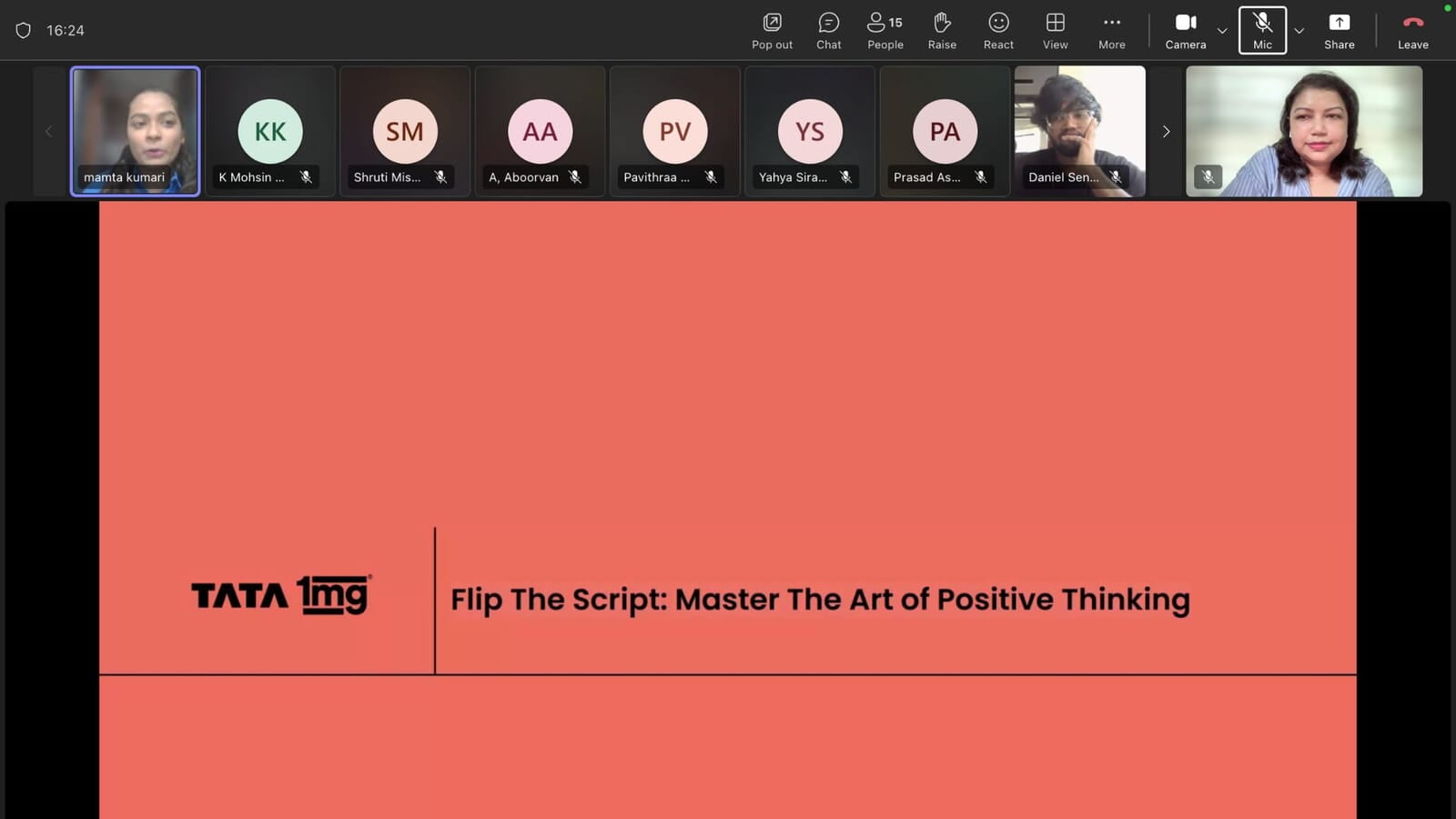
Task: Select the YS avatar for Yahya Sira...
Action: [810, 131]
